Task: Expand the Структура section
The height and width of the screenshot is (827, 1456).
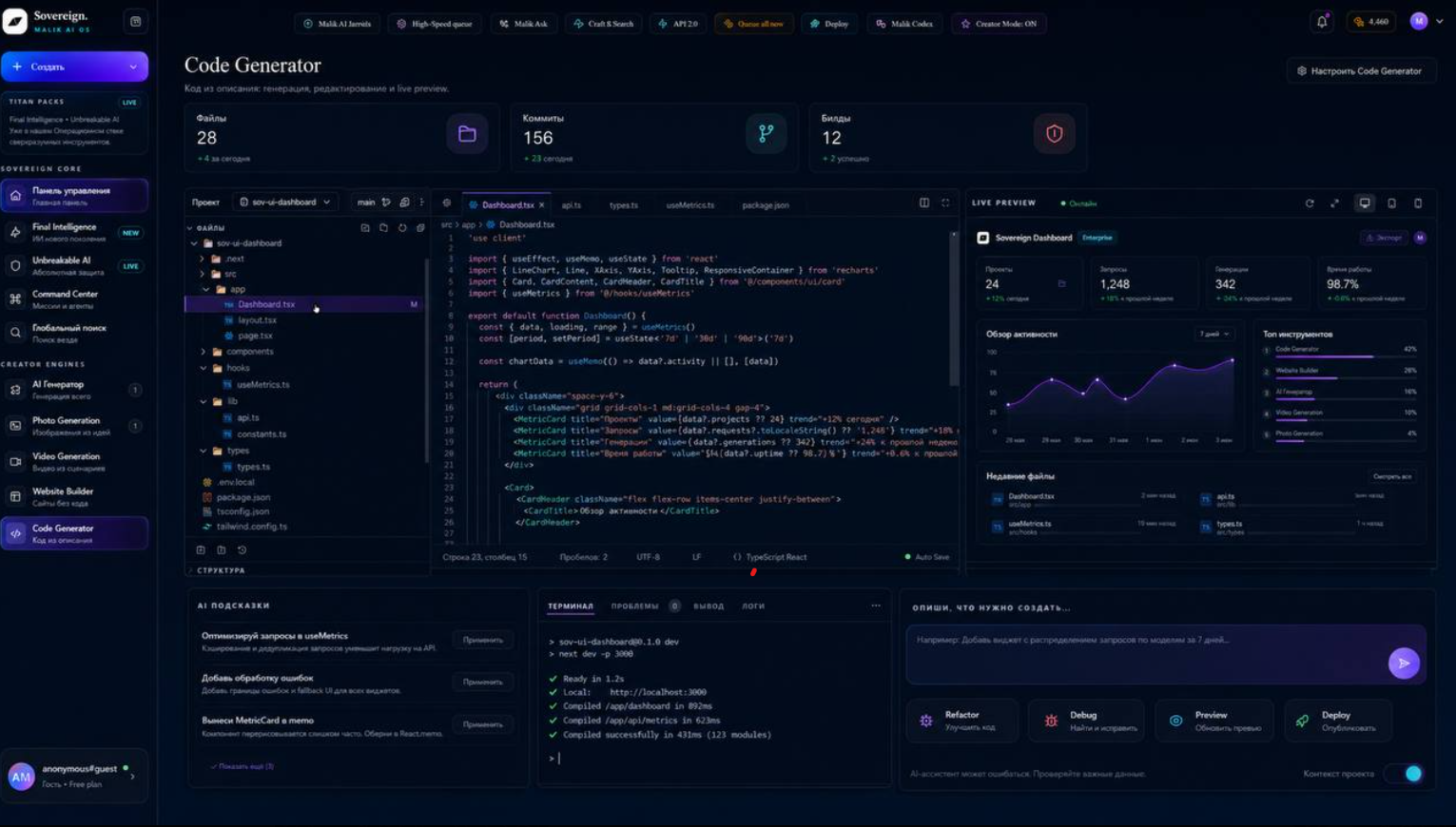Action: (x=220, y=570)
